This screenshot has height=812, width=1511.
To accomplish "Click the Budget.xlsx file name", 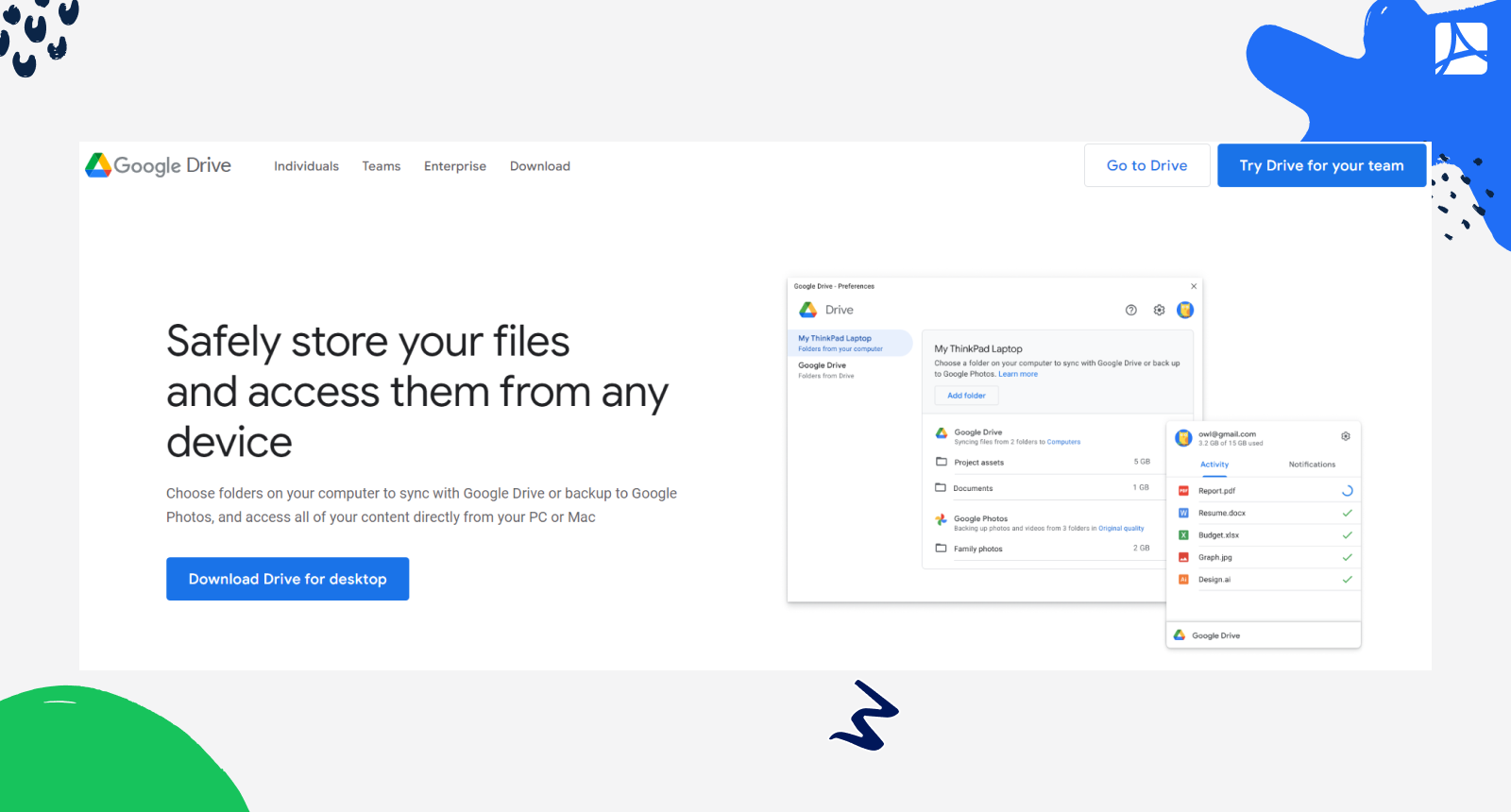I will coord(1218,535).
